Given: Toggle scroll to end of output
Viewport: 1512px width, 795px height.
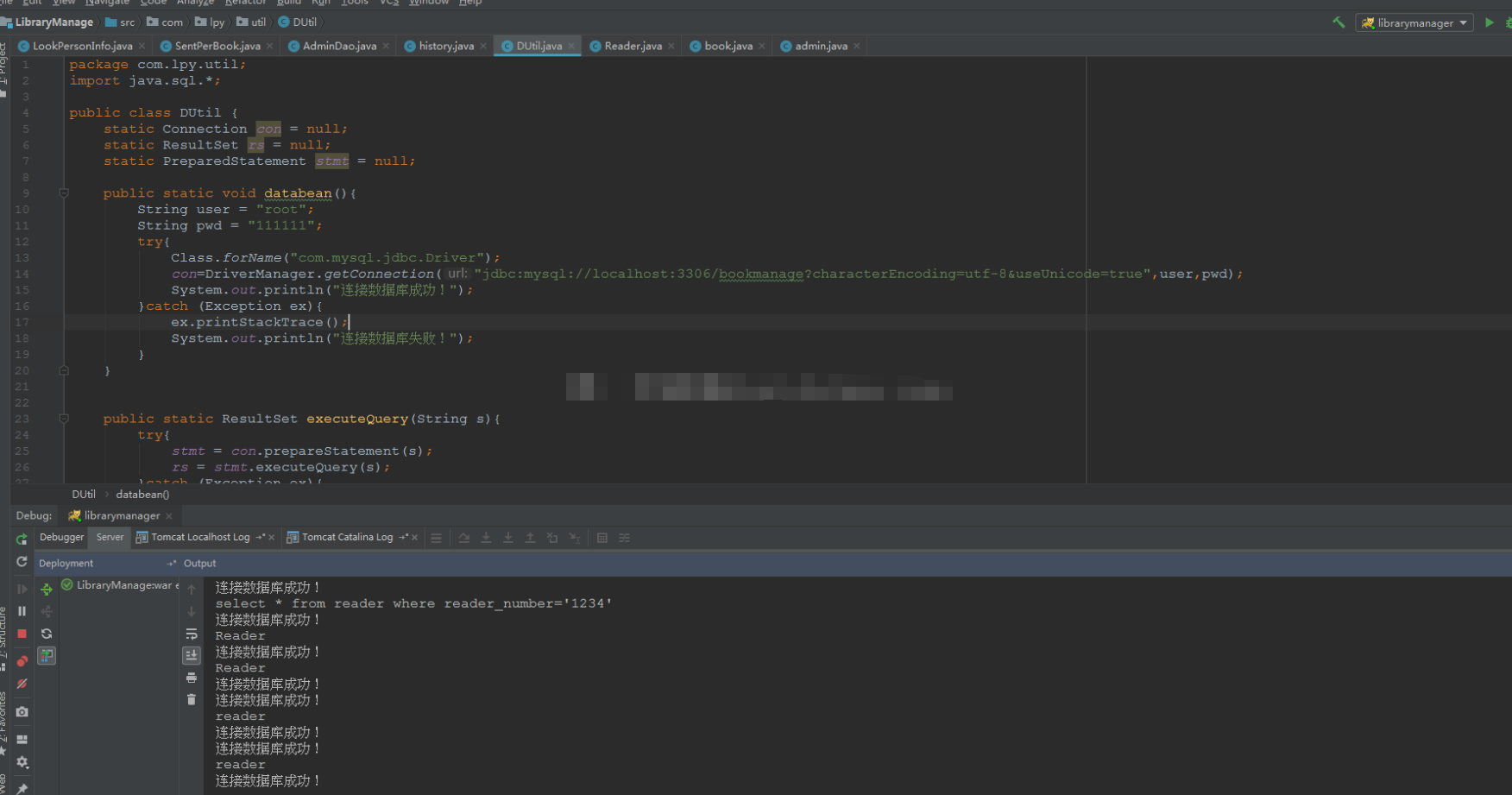Looking at the screenshot, I should 192,656.
